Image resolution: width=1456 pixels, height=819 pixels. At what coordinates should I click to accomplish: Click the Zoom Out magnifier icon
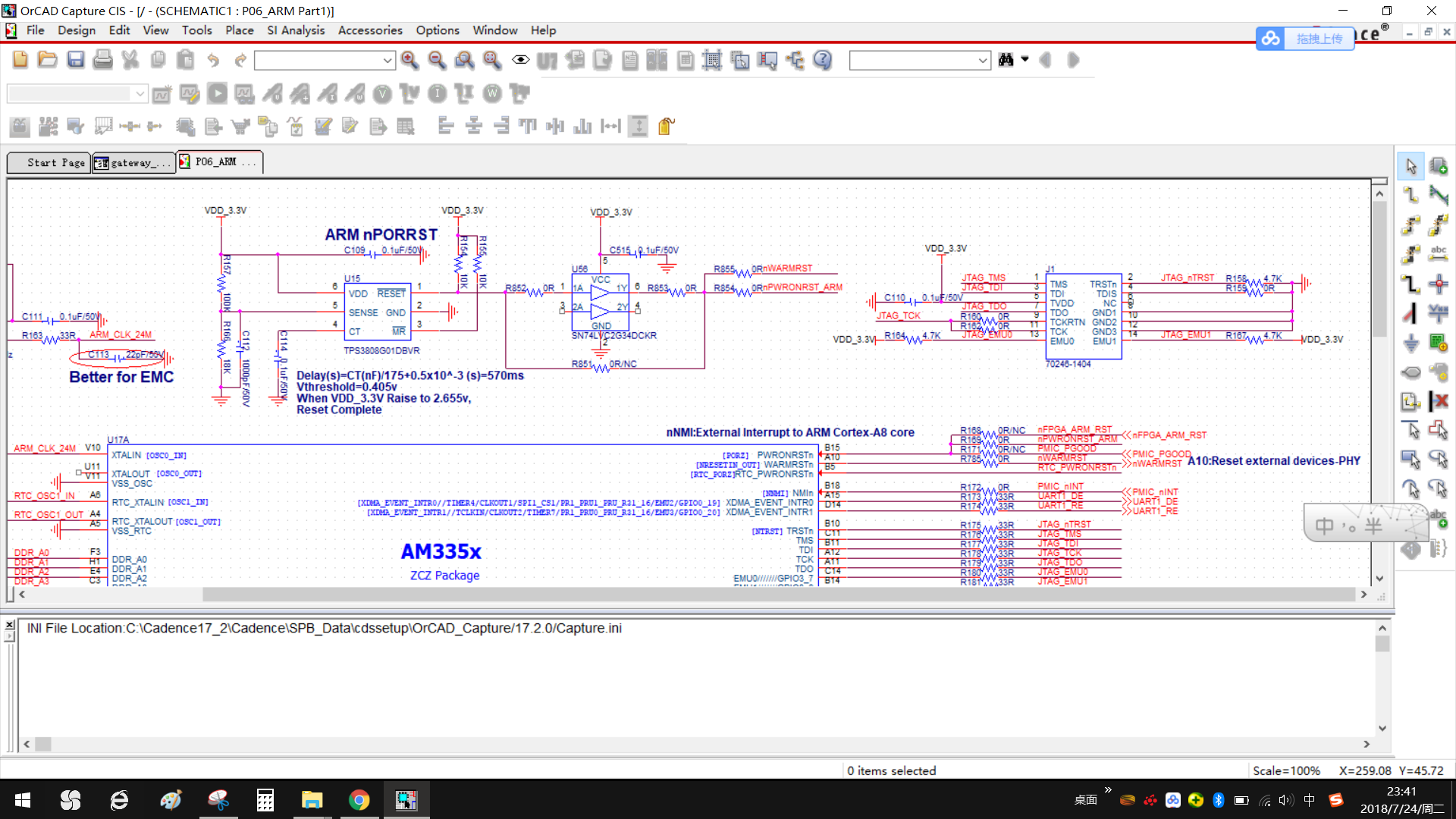pyautogui.click(x=437, y=60)
